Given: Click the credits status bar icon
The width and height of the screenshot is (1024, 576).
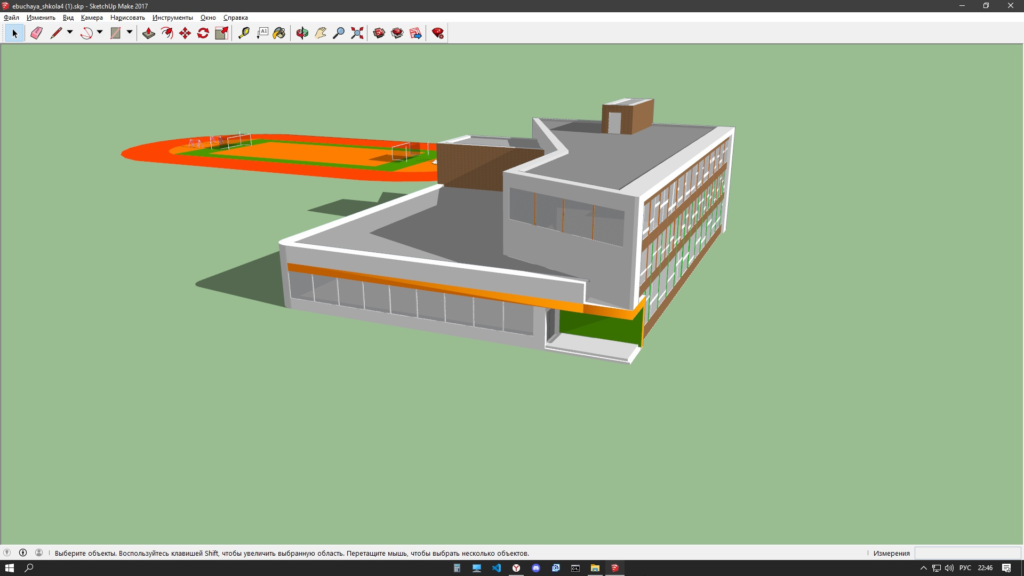Looking at the screenshot, I should click(x=23, y=552).
